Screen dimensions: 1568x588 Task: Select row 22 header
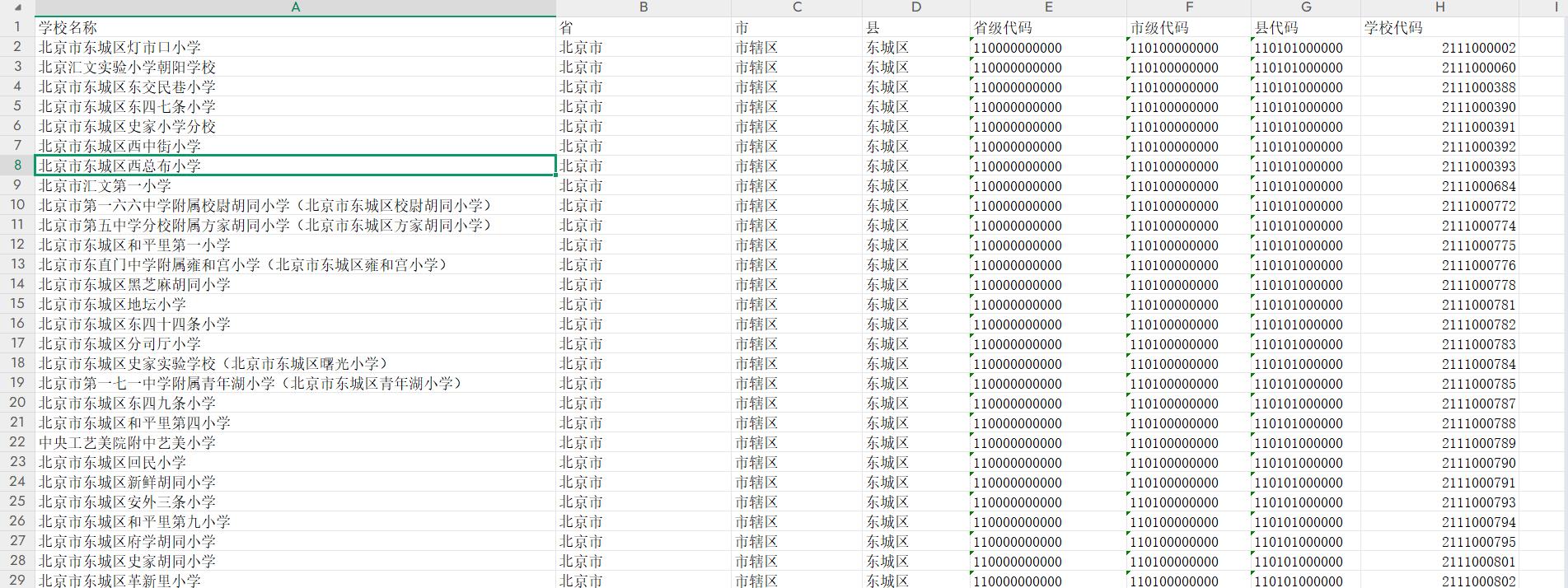click(17, 442)
